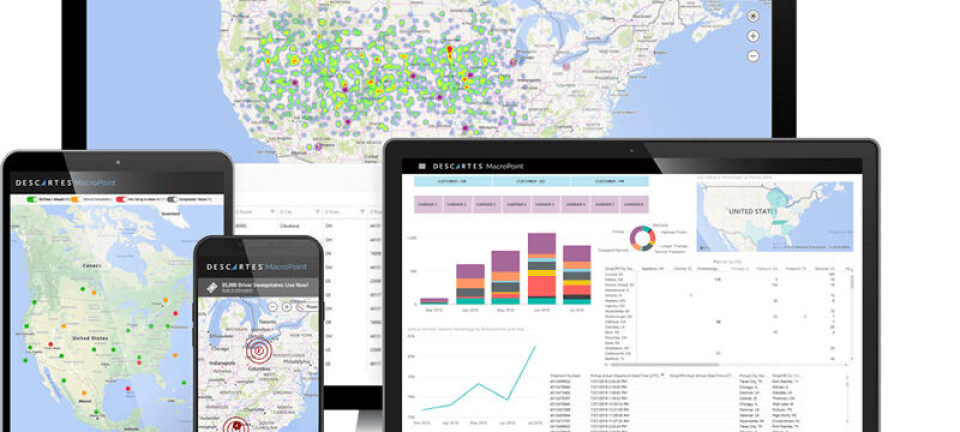Tap the ticket icon in the phone sweepstakes banner
Viewport: 960px width, 432px height.
(x=212, y=287)
